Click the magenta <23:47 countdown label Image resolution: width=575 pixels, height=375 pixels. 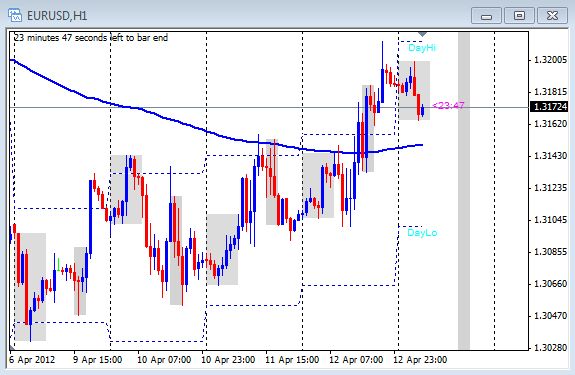pos(448,106)
